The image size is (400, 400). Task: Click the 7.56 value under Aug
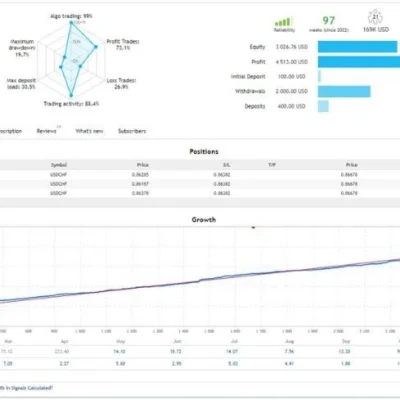[290, 351]
